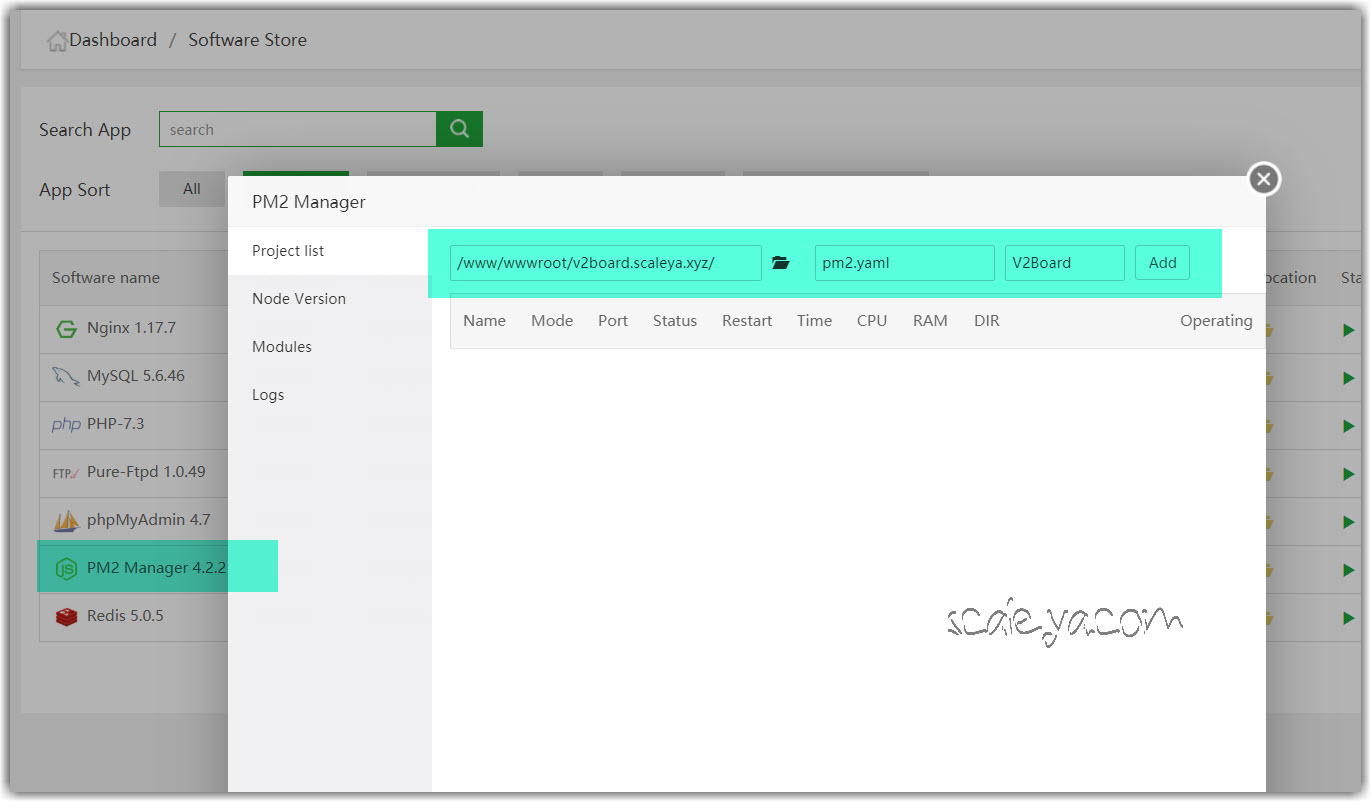The height and width of the screenshot is (802, 1371).
Task: Switch to the Node Version tab
Action: pos(299,299)
